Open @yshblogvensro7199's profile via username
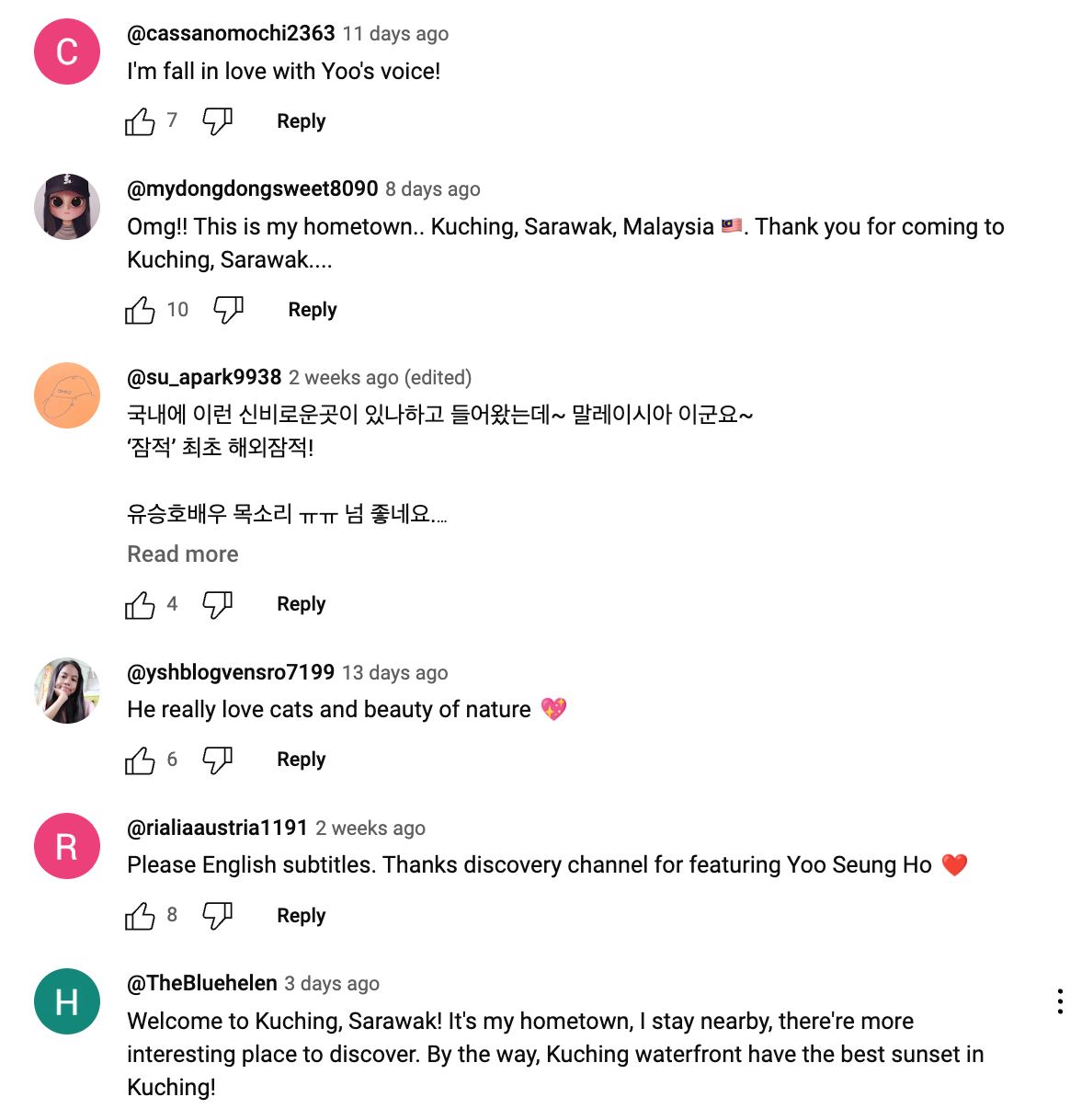 point(231,672)
